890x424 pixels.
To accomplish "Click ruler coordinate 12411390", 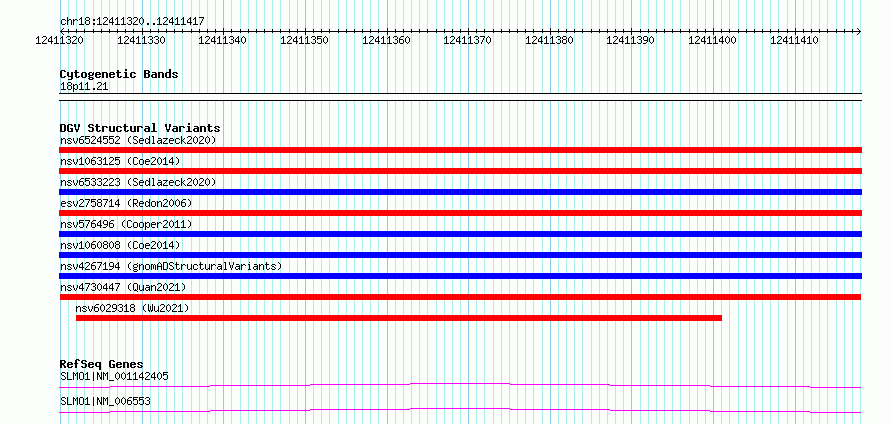I will pyautogui.click(x=631, y=40).
